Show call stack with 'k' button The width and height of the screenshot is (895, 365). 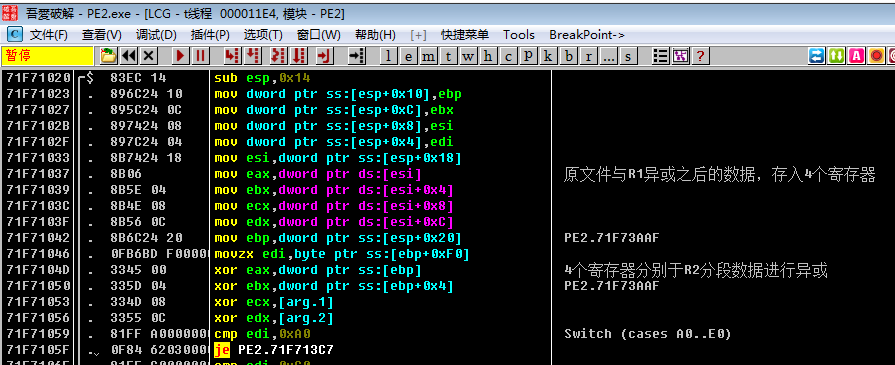click(x=548, y=56)
